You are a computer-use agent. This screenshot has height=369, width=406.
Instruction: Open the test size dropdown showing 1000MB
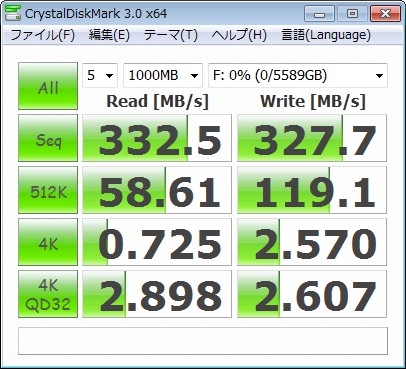tap(163, 75)
